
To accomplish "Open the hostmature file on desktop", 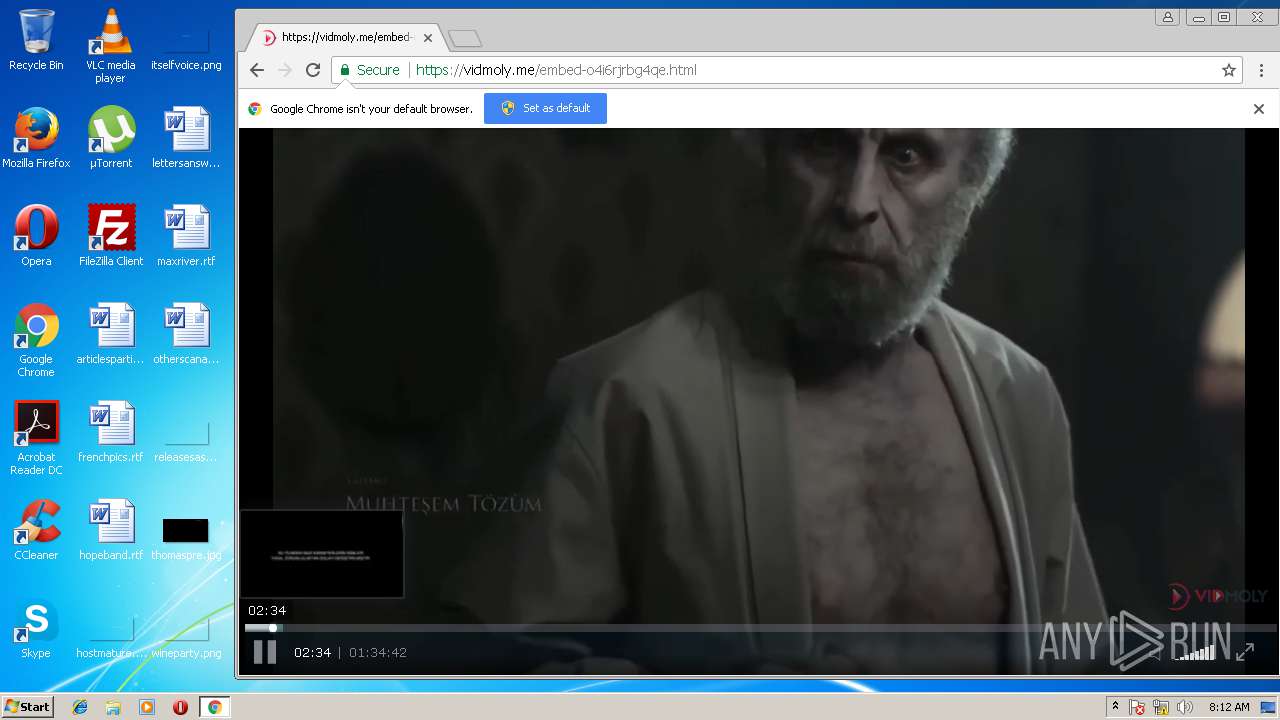I will pos(111,636).
